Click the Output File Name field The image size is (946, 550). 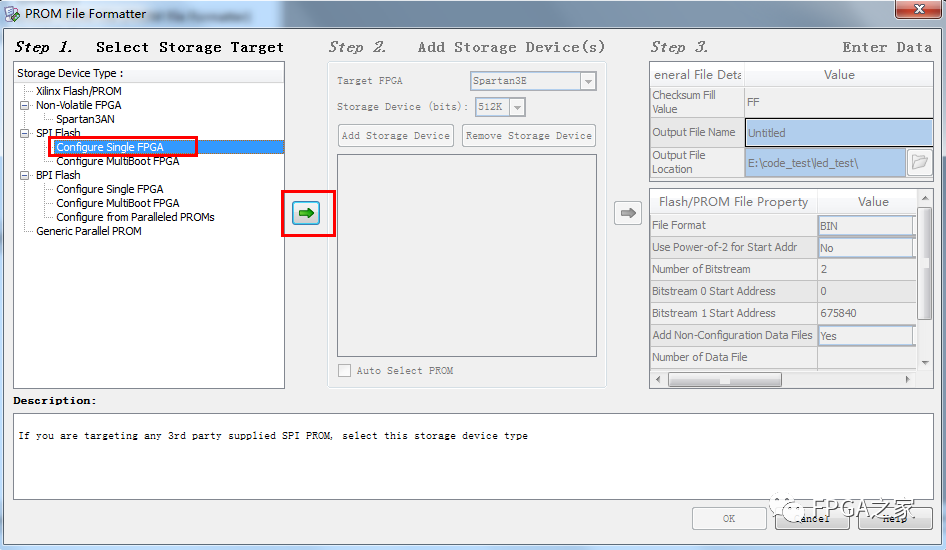(839, 133)
